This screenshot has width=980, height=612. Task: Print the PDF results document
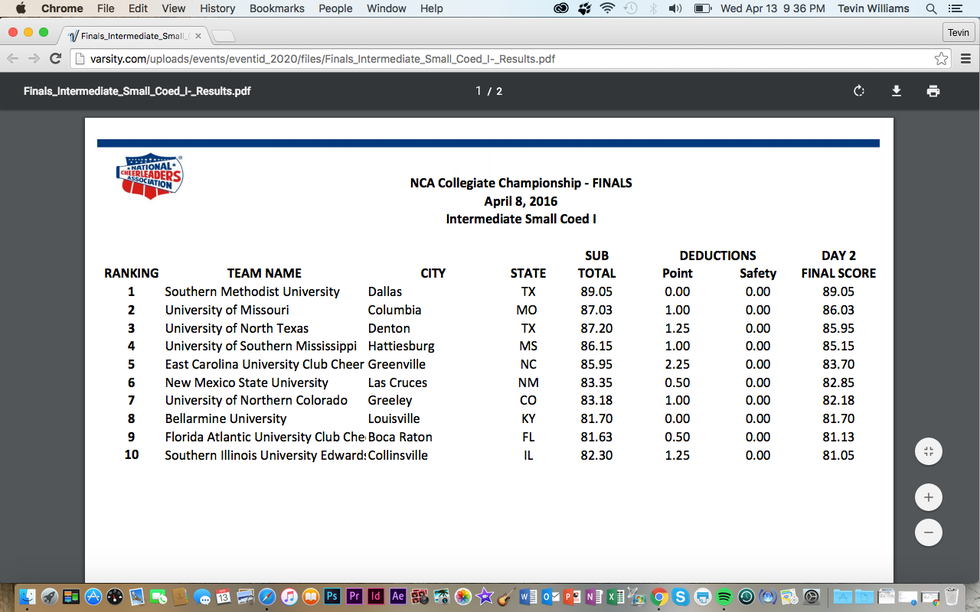point(933,91)
